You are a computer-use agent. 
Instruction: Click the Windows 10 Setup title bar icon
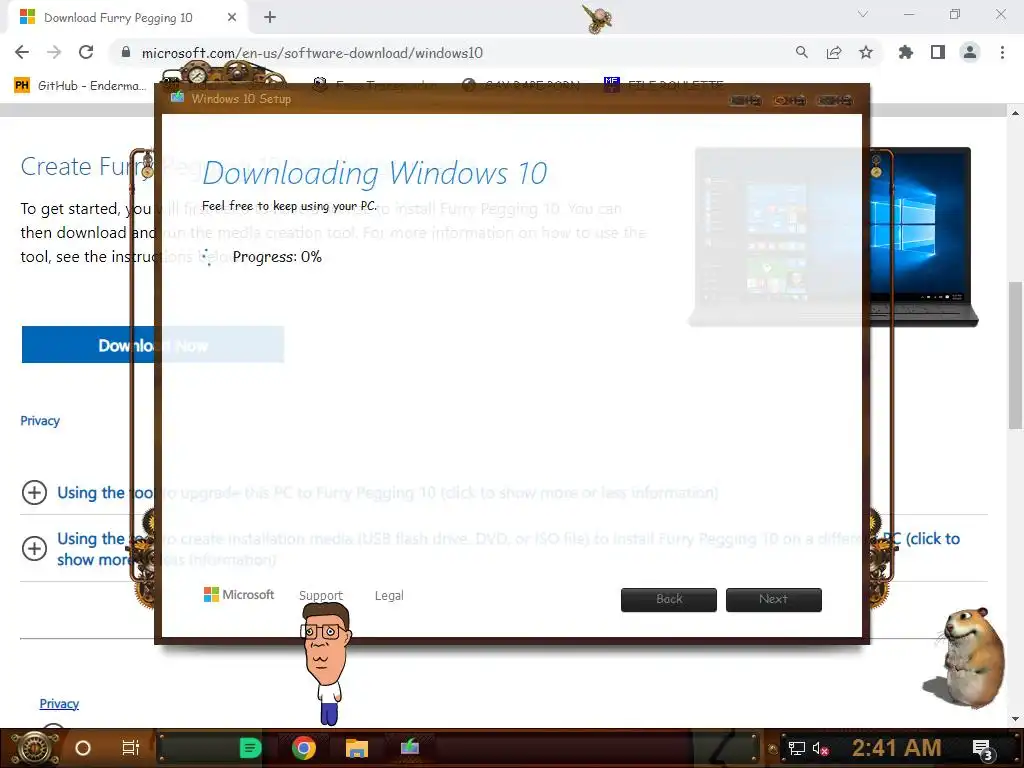(x=177, y=98)
